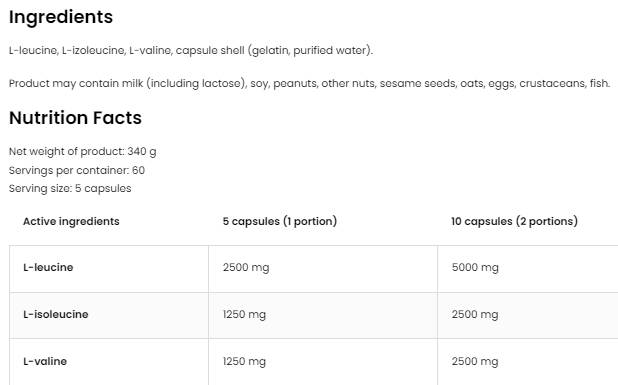This screenshot has height=385, width=618.
Task: Click the Net weight of product line
Action: [x=83, y=152]
